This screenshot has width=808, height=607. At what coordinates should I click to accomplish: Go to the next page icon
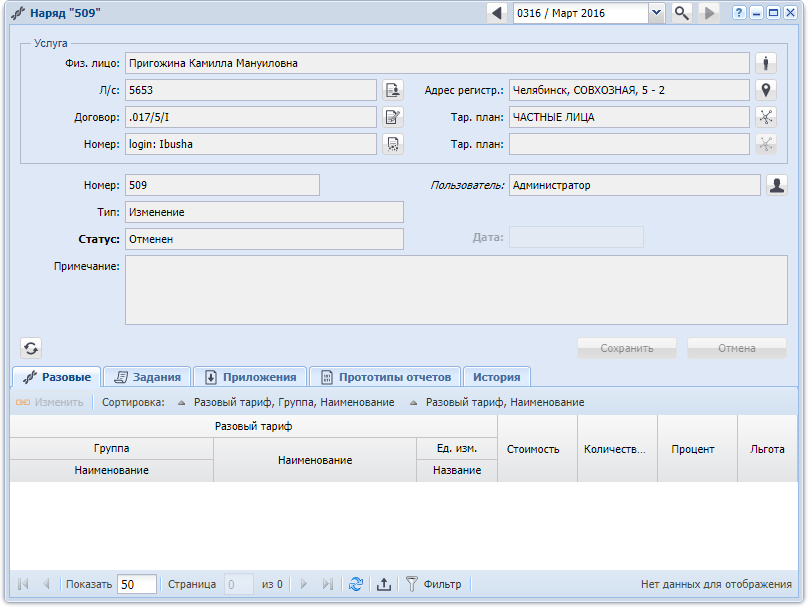click(304, 584)
